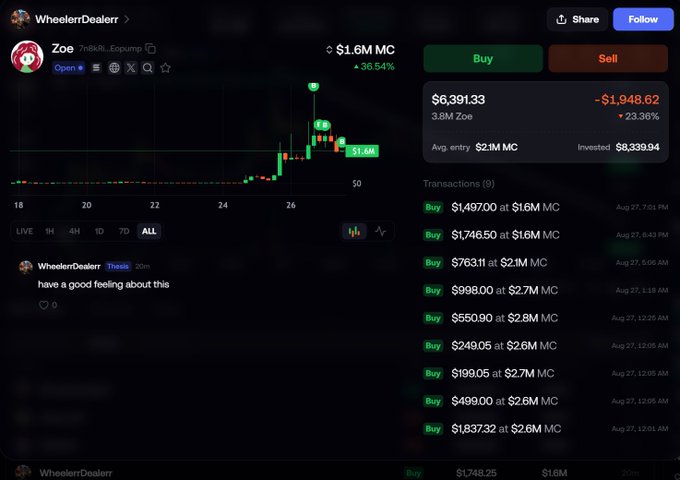This screenshot has height=480, width=680.
Task: Select the 4H chart range
Action: [x=74, y=231]
